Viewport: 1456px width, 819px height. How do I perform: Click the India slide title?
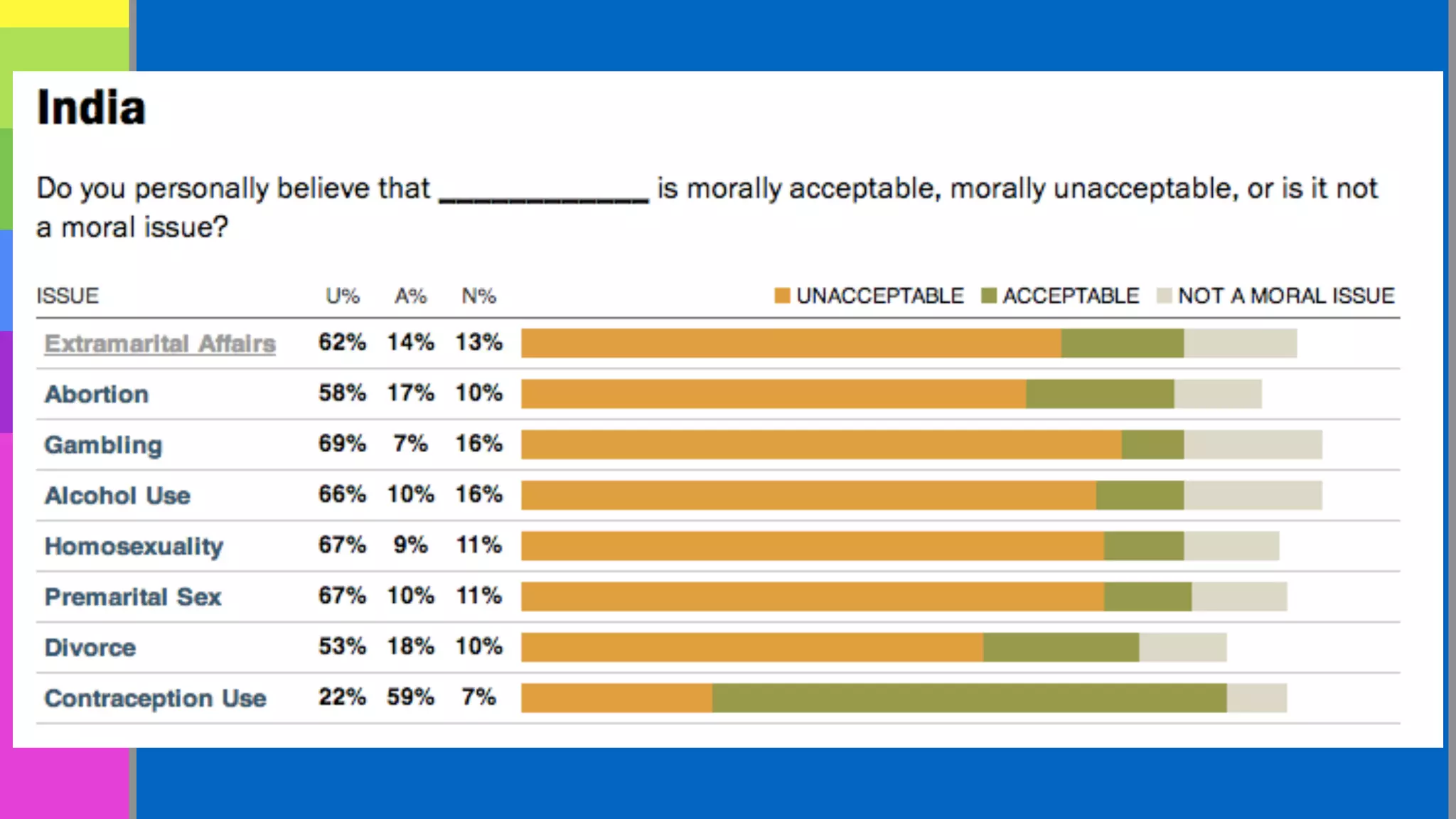[x=91, y=108]
